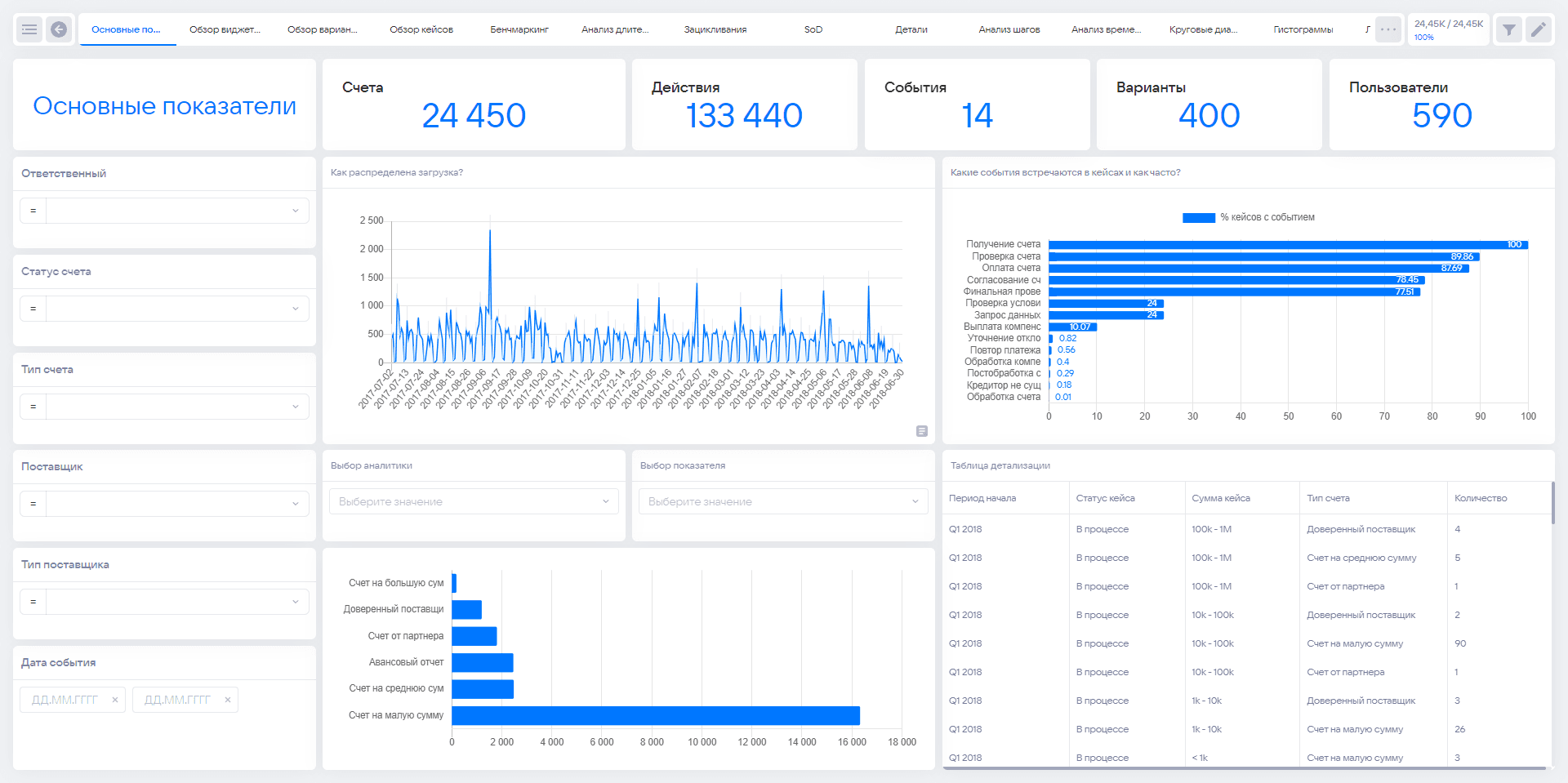
Task: Open the hamburger menu in the top bar
Action: click(29, 29)
